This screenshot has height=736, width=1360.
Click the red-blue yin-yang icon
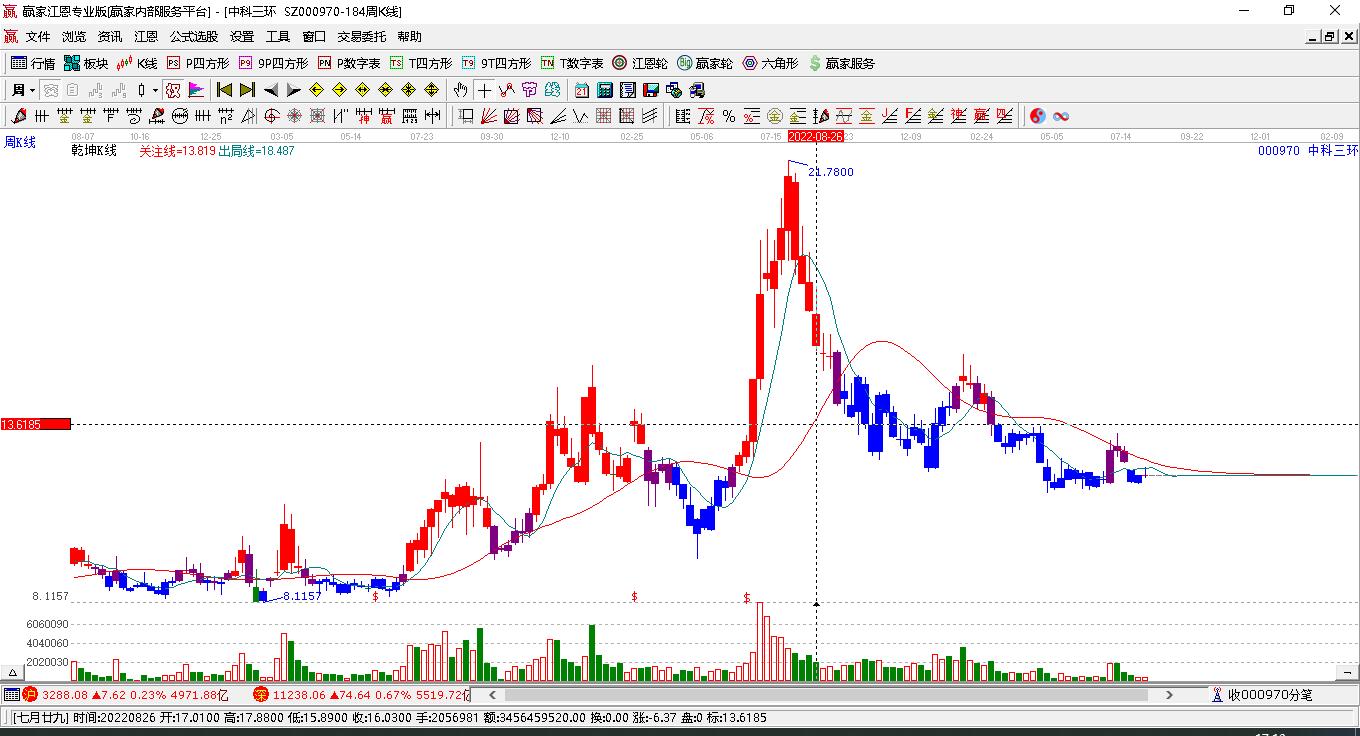pyautogui.click(x=1038, y=116)
